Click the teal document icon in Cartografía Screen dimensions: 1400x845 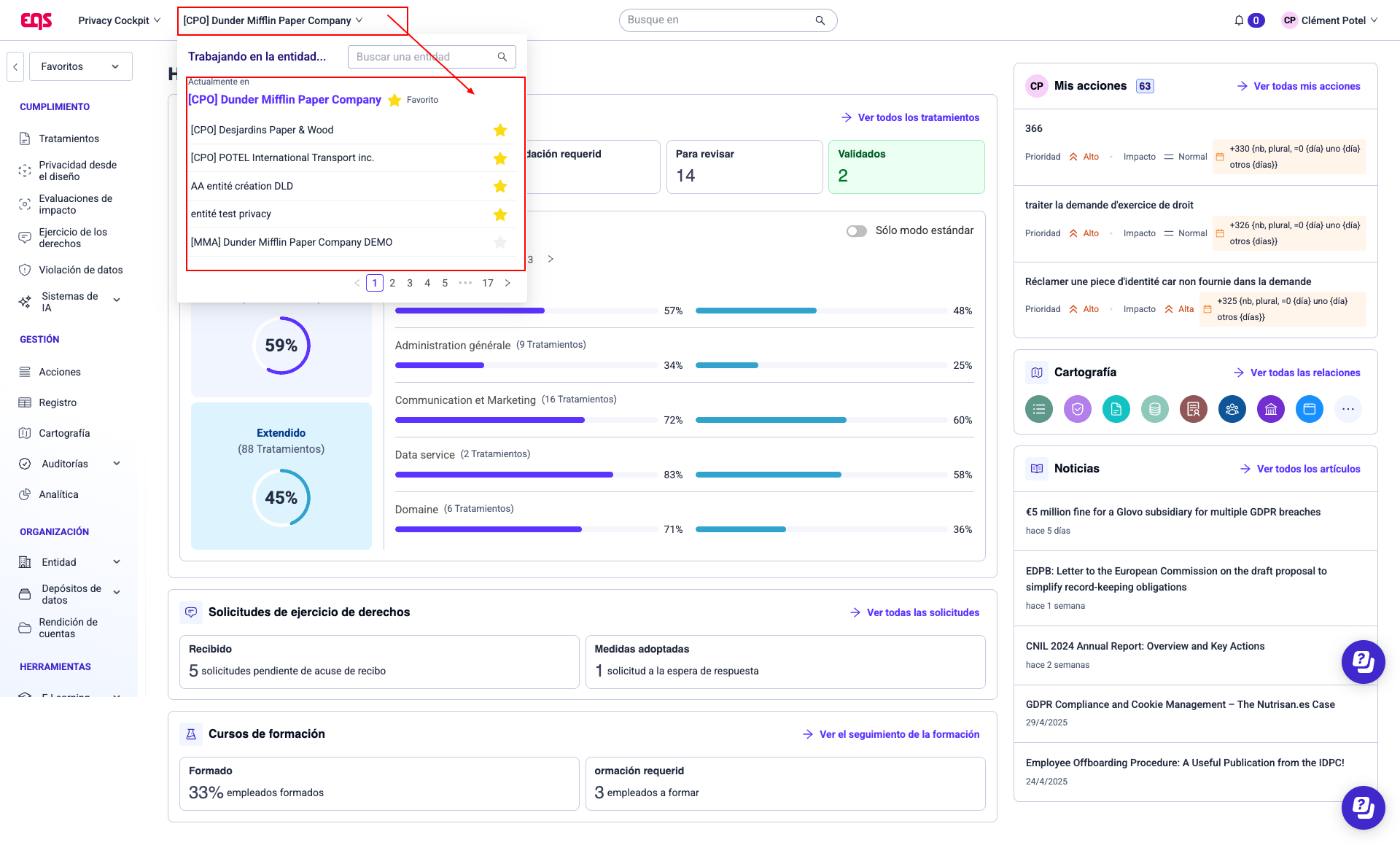pos(1116,409)
